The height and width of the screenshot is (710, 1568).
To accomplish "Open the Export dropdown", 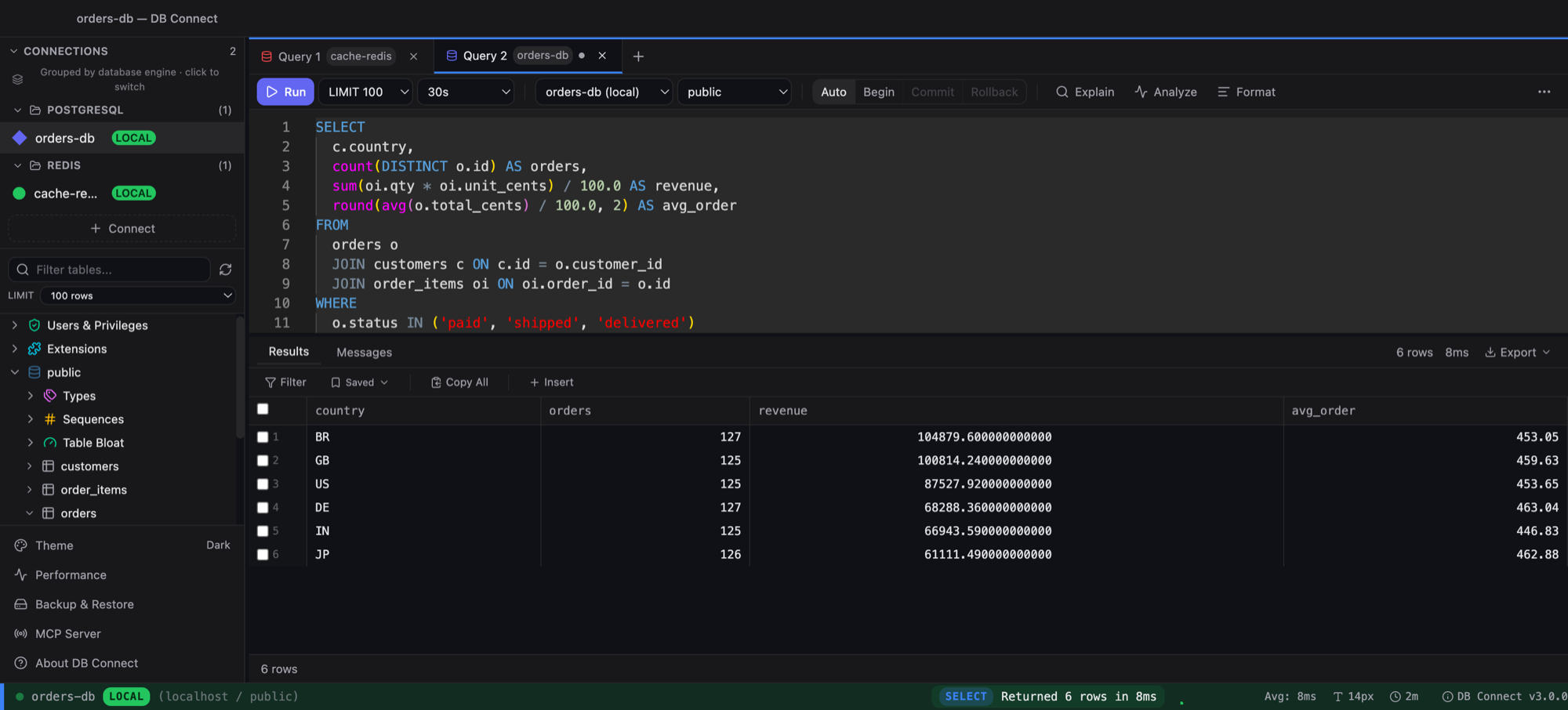I will click(1518, 353).
